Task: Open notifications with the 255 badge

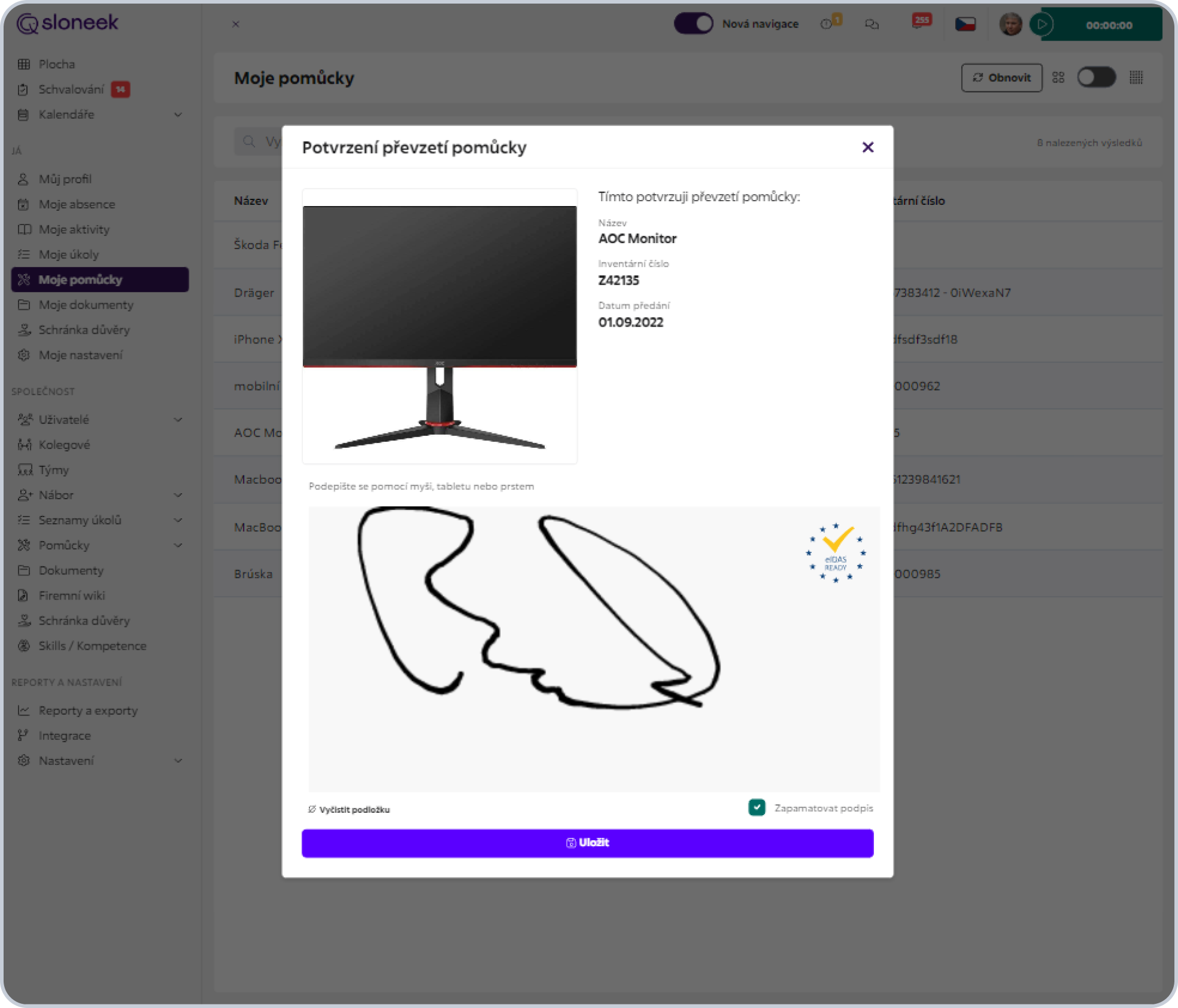Action: pyautogui.click(x=922, y=22)
